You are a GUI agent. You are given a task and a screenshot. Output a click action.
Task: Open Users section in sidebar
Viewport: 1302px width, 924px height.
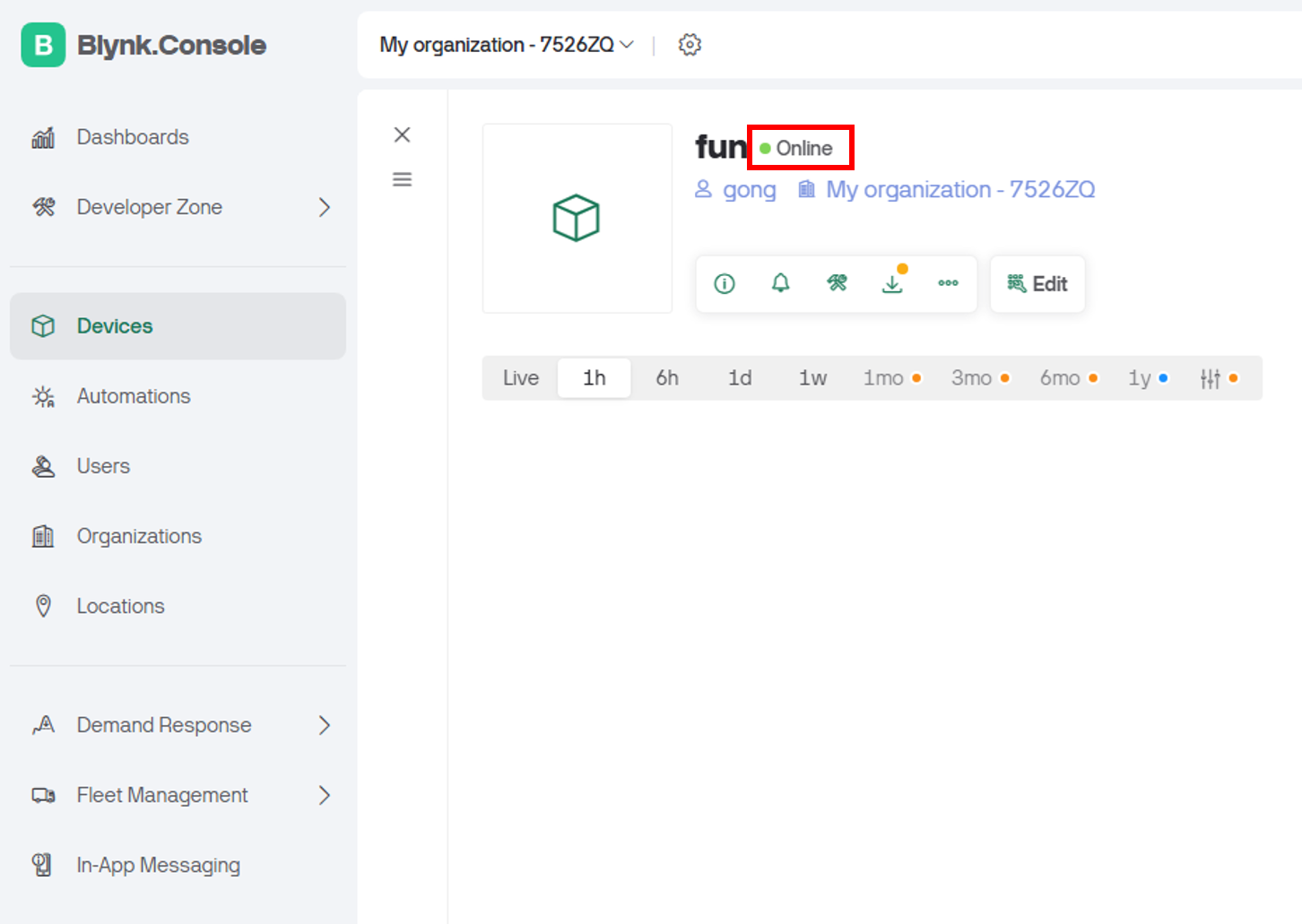pos(178,466)
